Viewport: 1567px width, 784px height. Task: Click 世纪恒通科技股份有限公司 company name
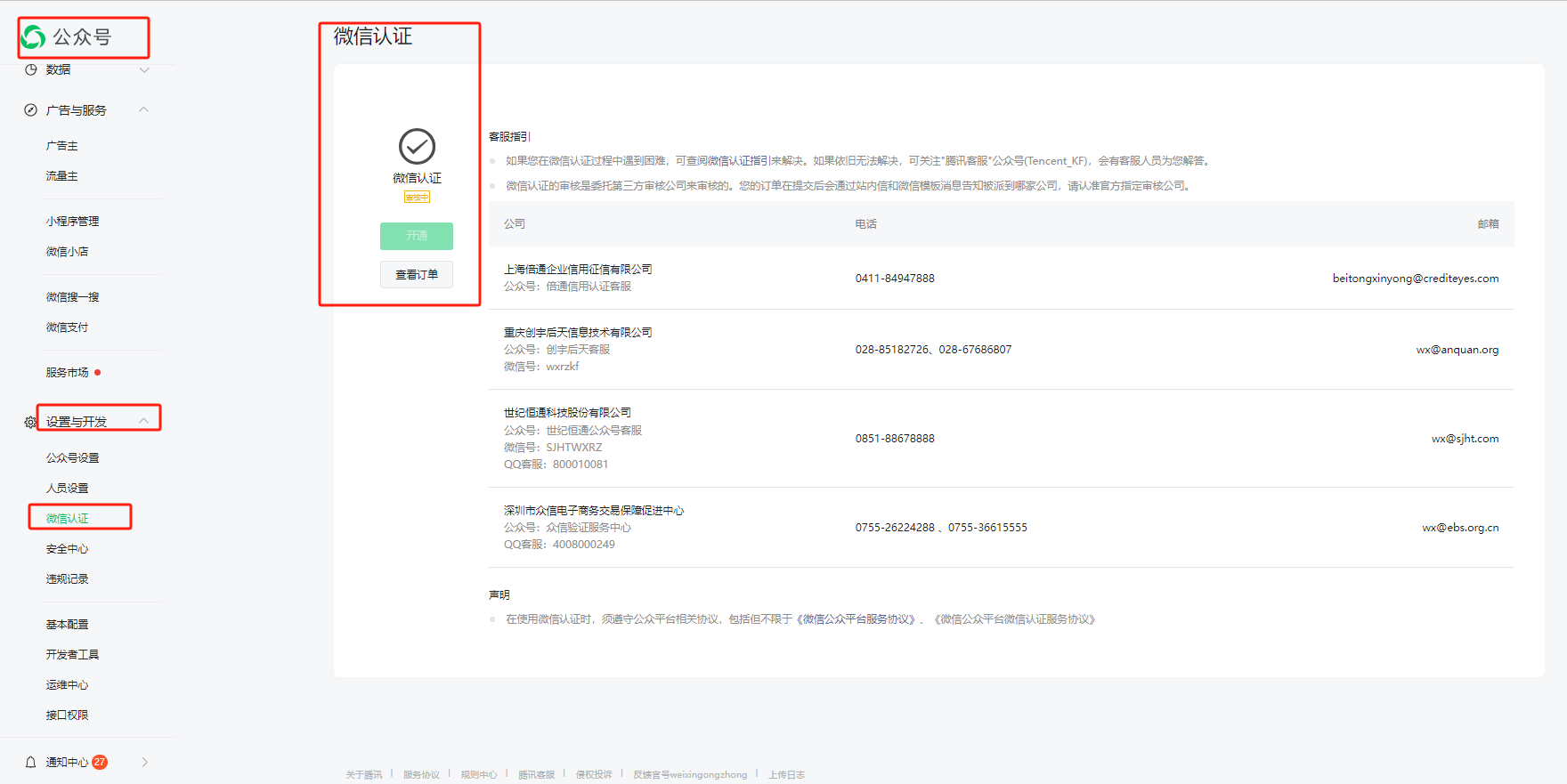567,413
